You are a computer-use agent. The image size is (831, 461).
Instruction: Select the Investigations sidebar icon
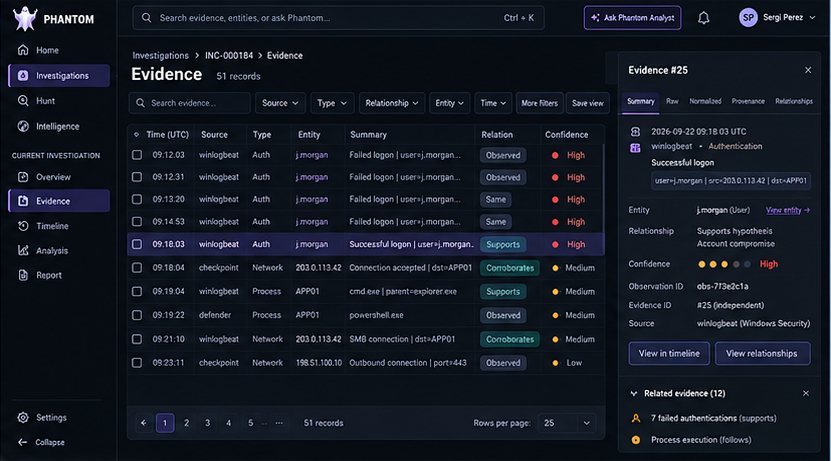[x=23, y=75]
